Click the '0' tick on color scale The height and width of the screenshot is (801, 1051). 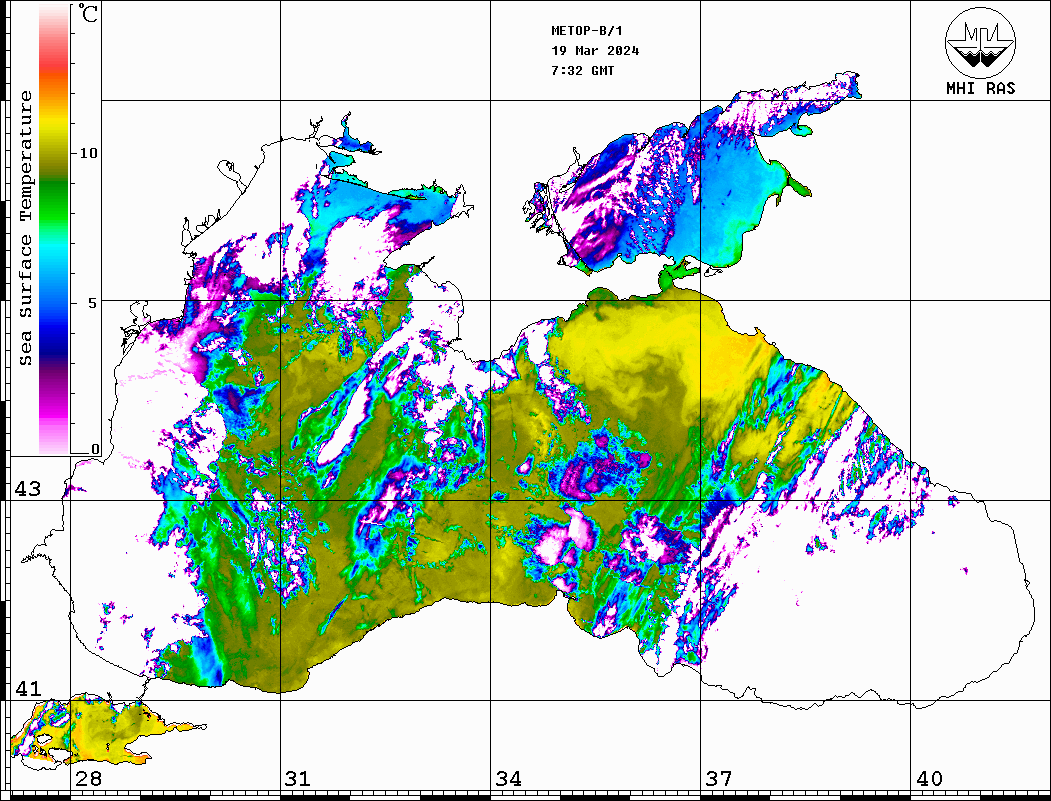pyautogui.click(x=95, y=449)
